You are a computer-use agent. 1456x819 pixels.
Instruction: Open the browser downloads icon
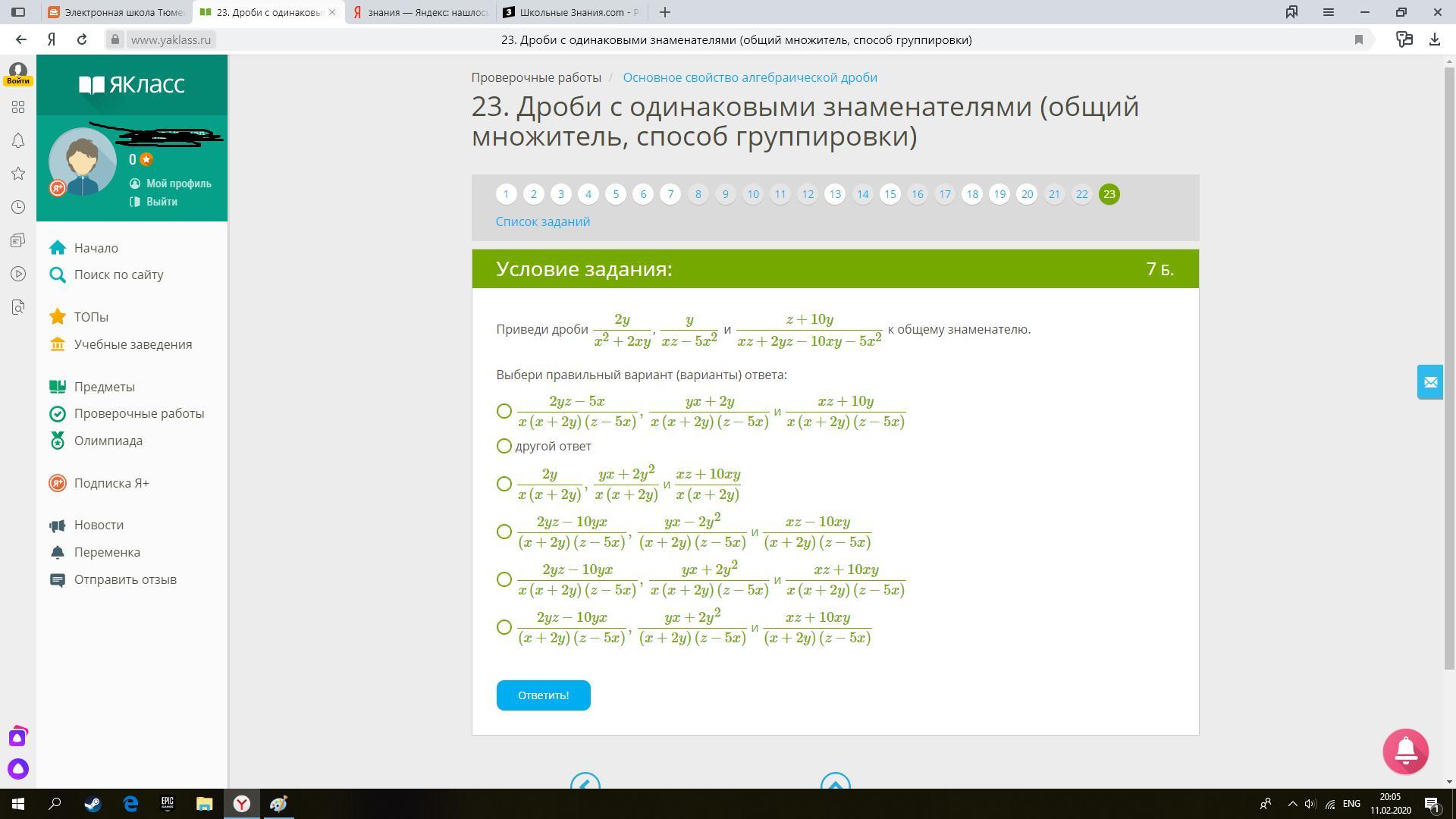(x=1434, y=39)
